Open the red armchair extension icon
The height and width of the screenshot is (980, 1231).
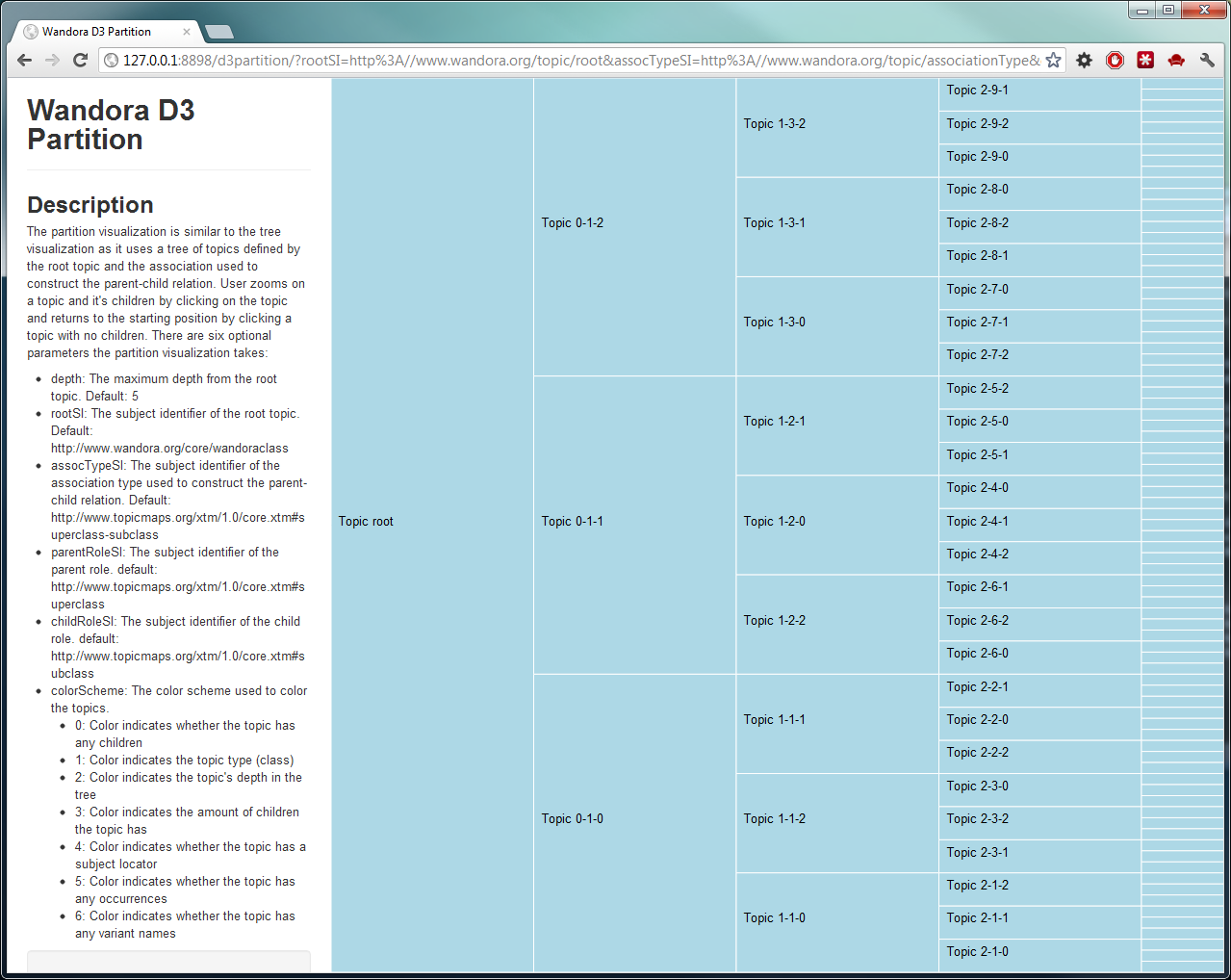coord(1176,60)
